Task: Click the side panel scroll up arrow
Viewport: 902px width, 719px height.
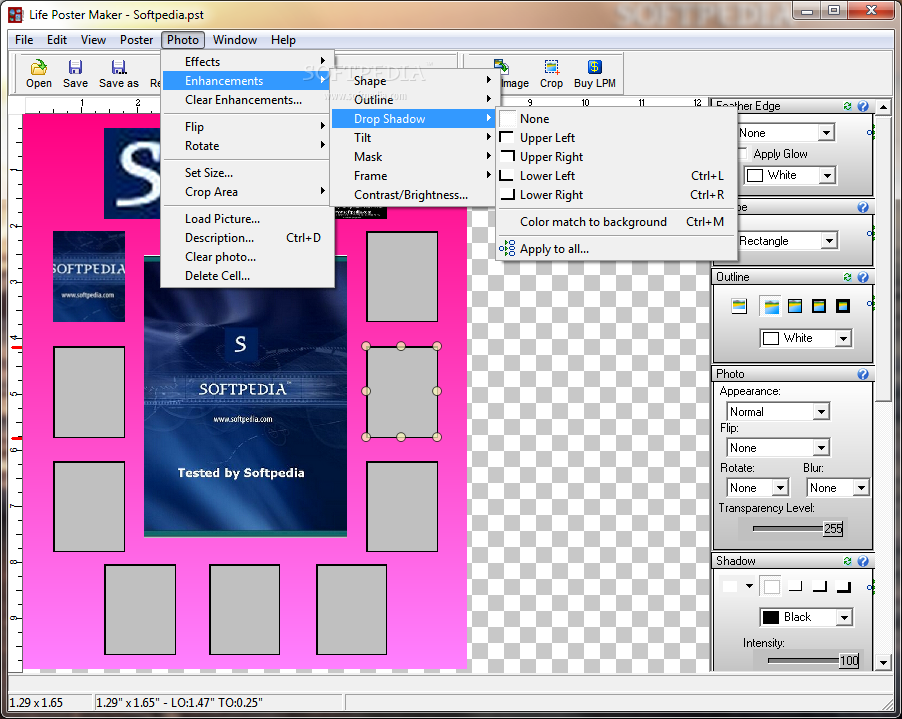Action: (884, 106)
